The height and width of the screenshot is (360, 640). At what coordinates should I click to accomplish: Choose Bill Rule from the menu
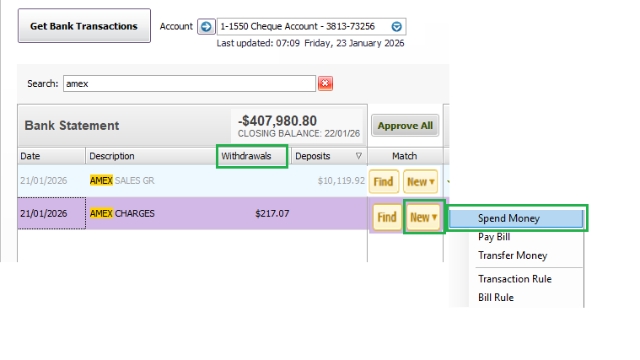pyautogui.click(x=496, y=298)
